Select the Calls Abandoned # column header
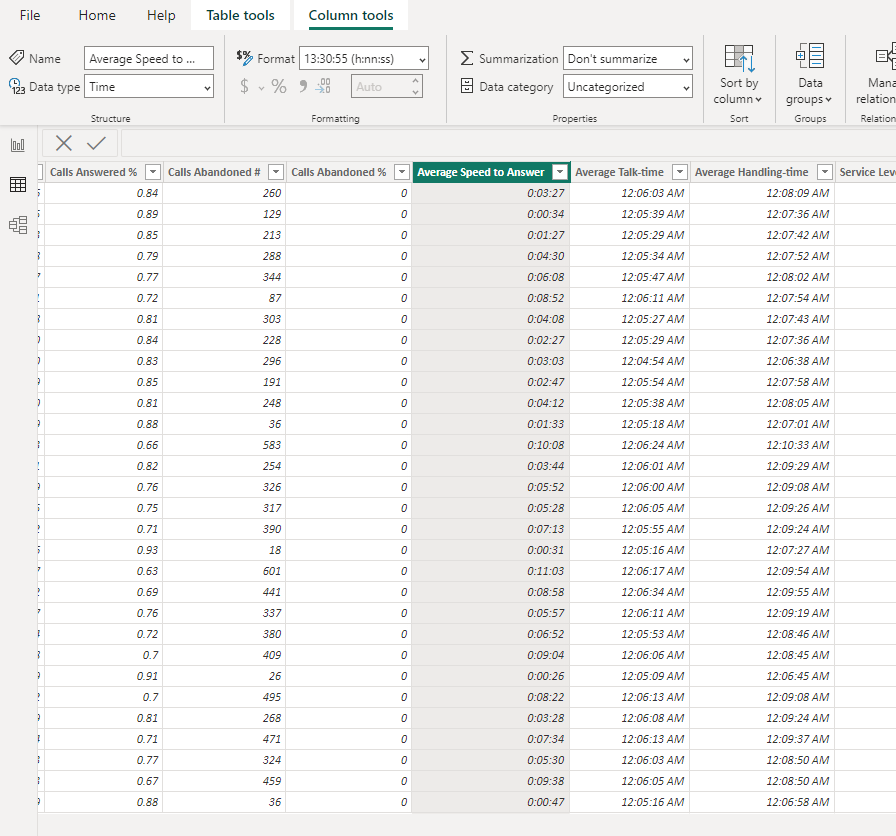 pos(214,172)
